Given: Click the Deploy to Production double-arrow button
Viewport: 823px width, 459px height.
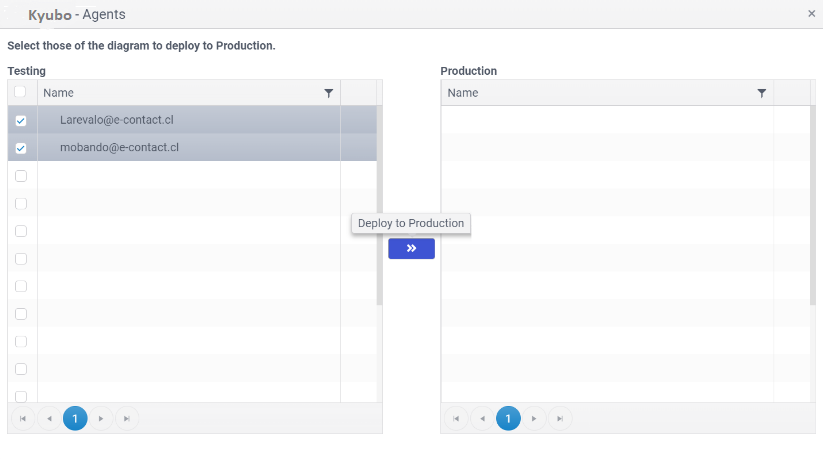Looking at the screenshot, I should tap(411, 249).
